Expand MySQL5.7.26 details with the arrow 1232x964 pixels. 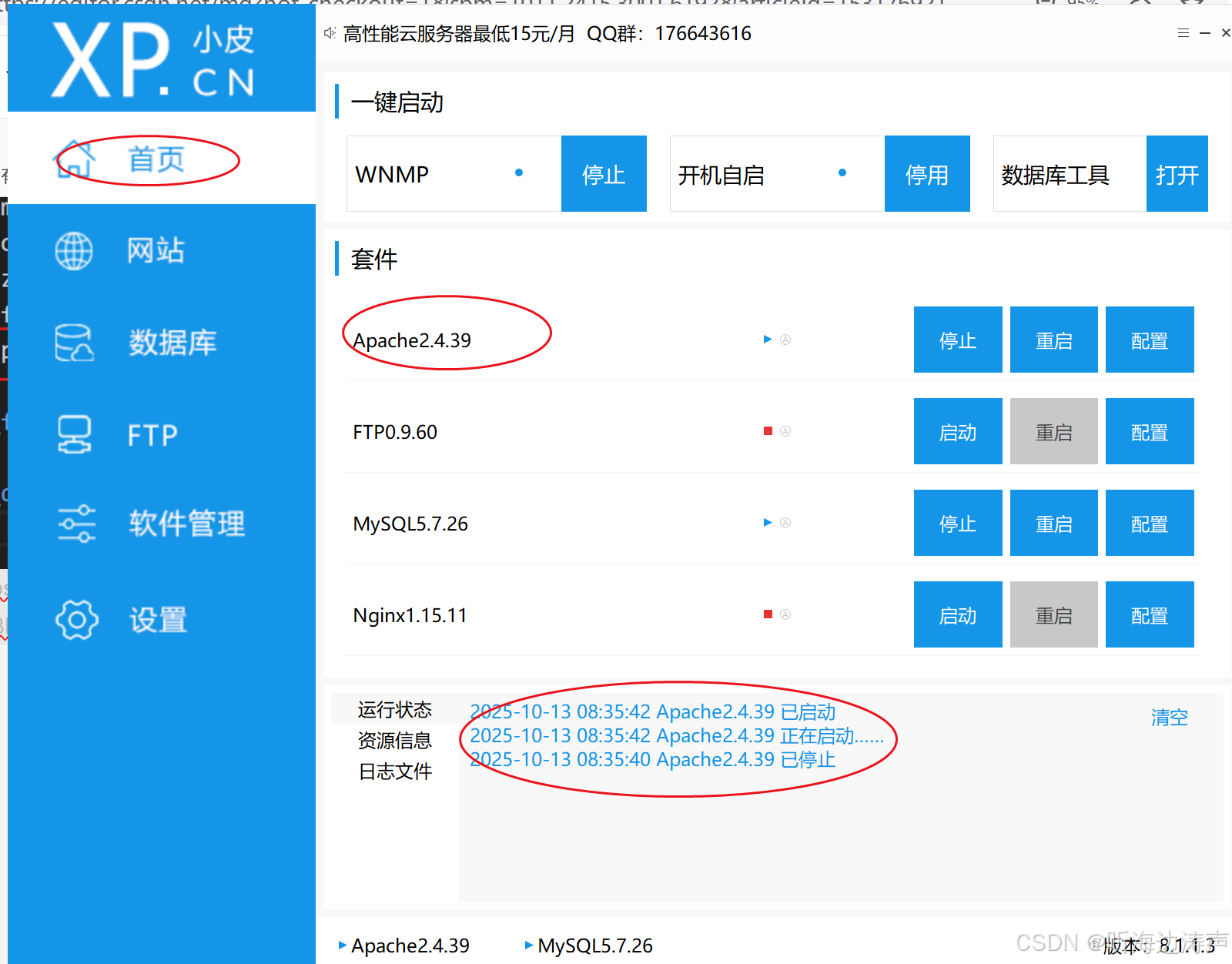click(767, 522)
